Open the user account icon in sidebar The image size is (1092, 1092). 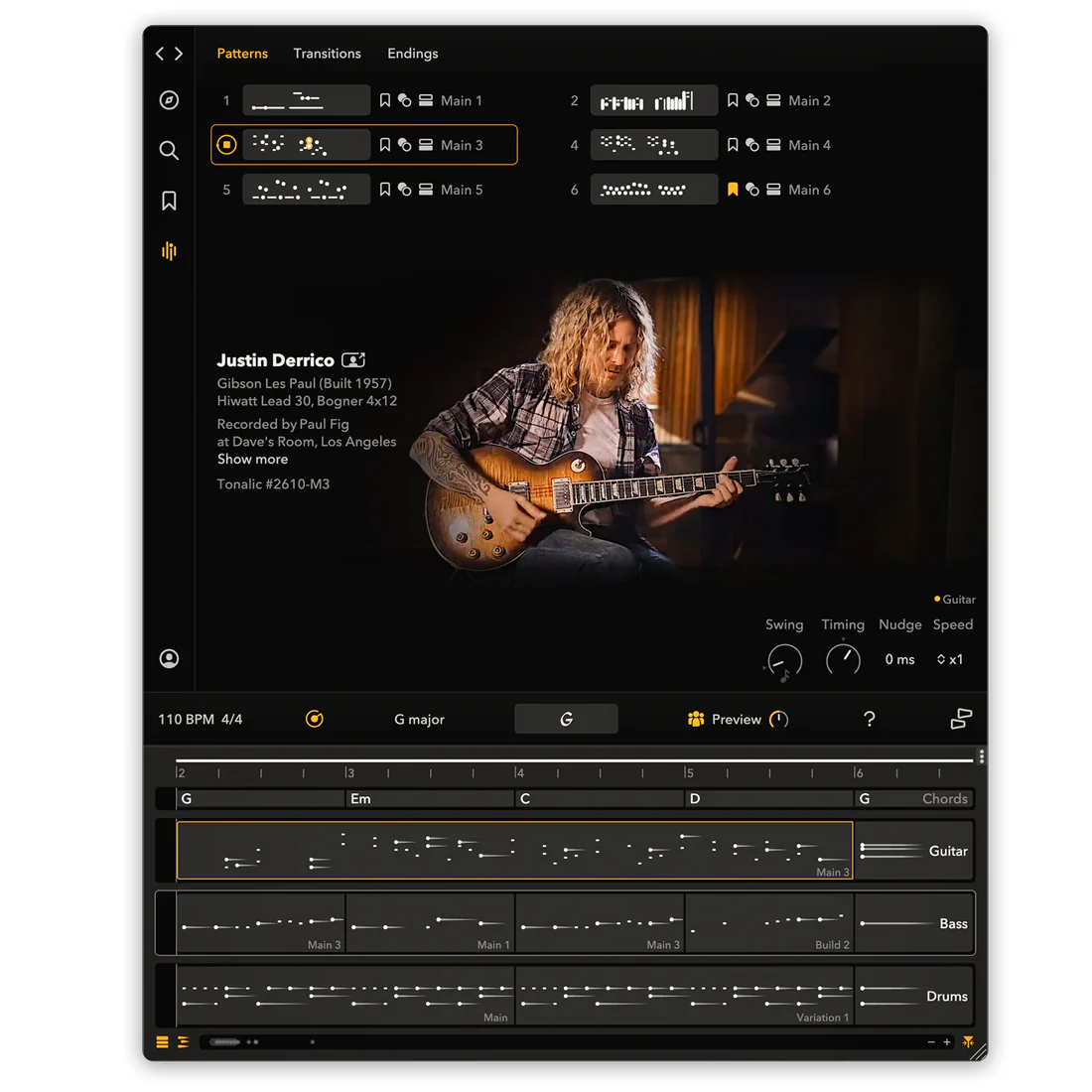[169, 659]
